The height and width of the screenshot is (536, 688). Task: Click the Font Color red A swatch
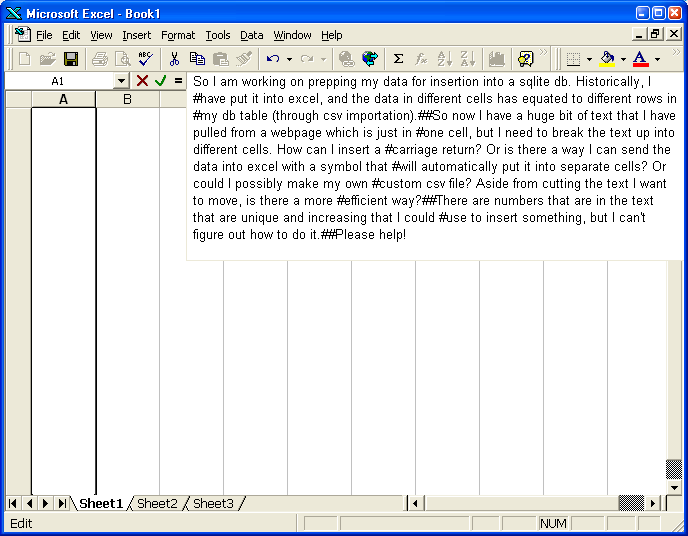[640, 59]
